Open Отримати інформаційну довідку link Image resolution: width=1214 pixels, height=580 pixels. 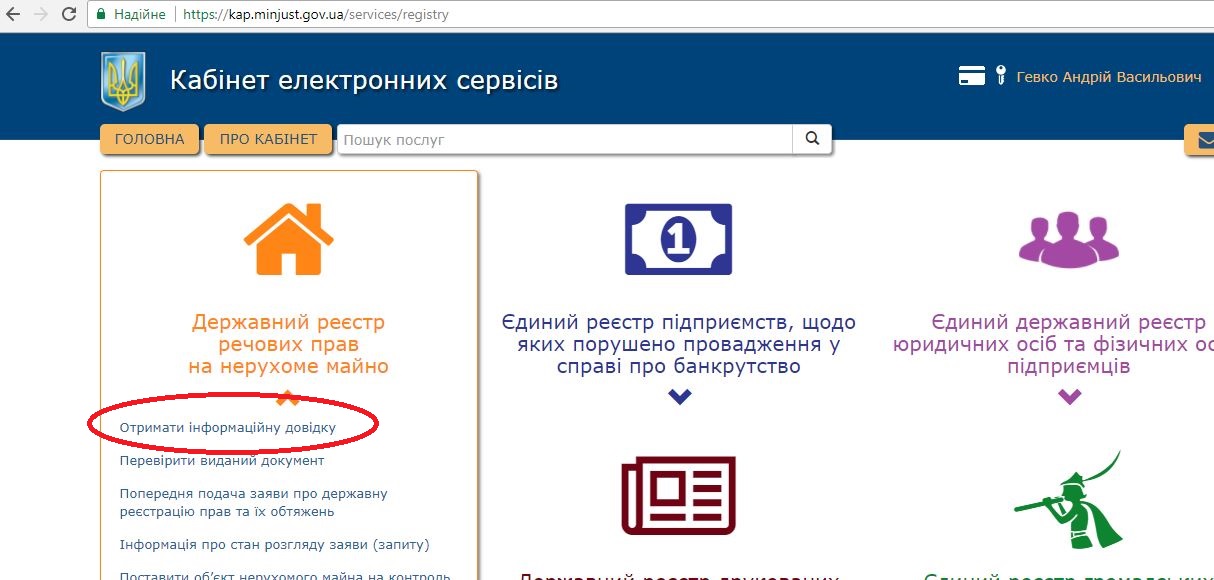point(228,427)
